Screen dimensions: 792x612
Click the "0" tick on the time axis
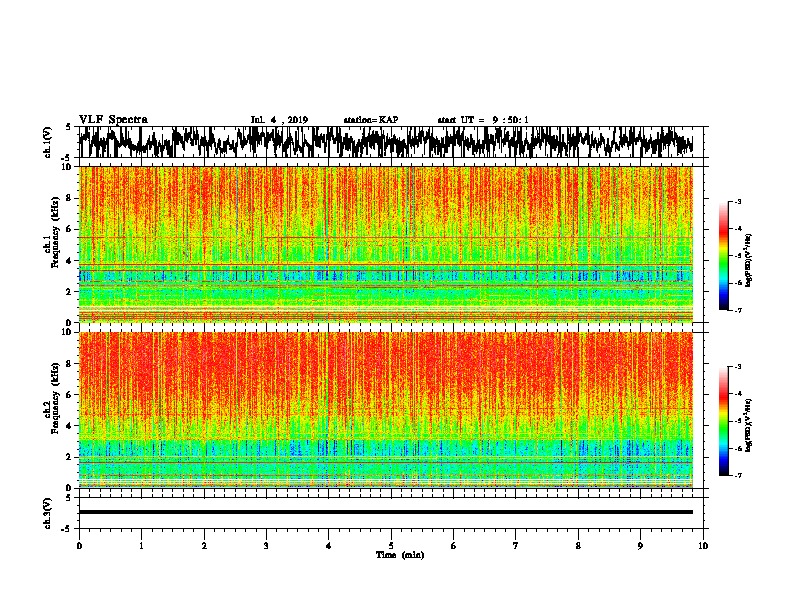coord(79,546)
